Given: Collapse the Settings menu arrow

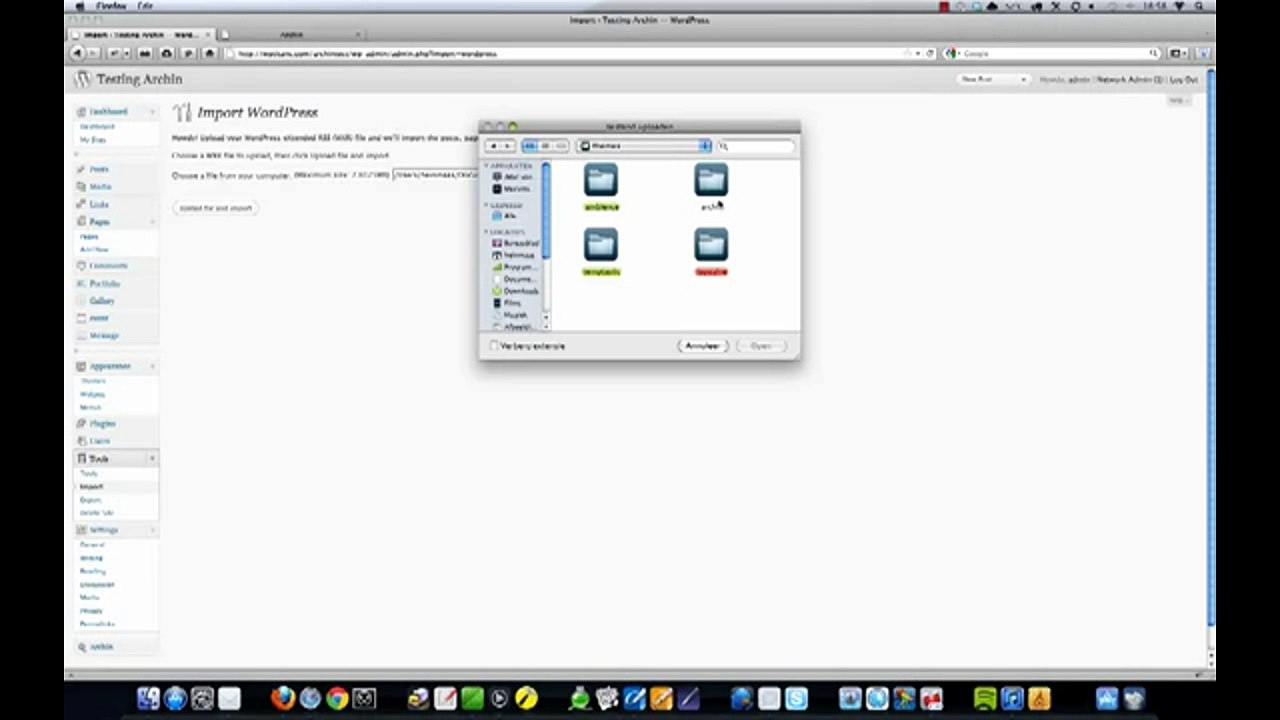Looking at the screenshot, I should (152, 529).
